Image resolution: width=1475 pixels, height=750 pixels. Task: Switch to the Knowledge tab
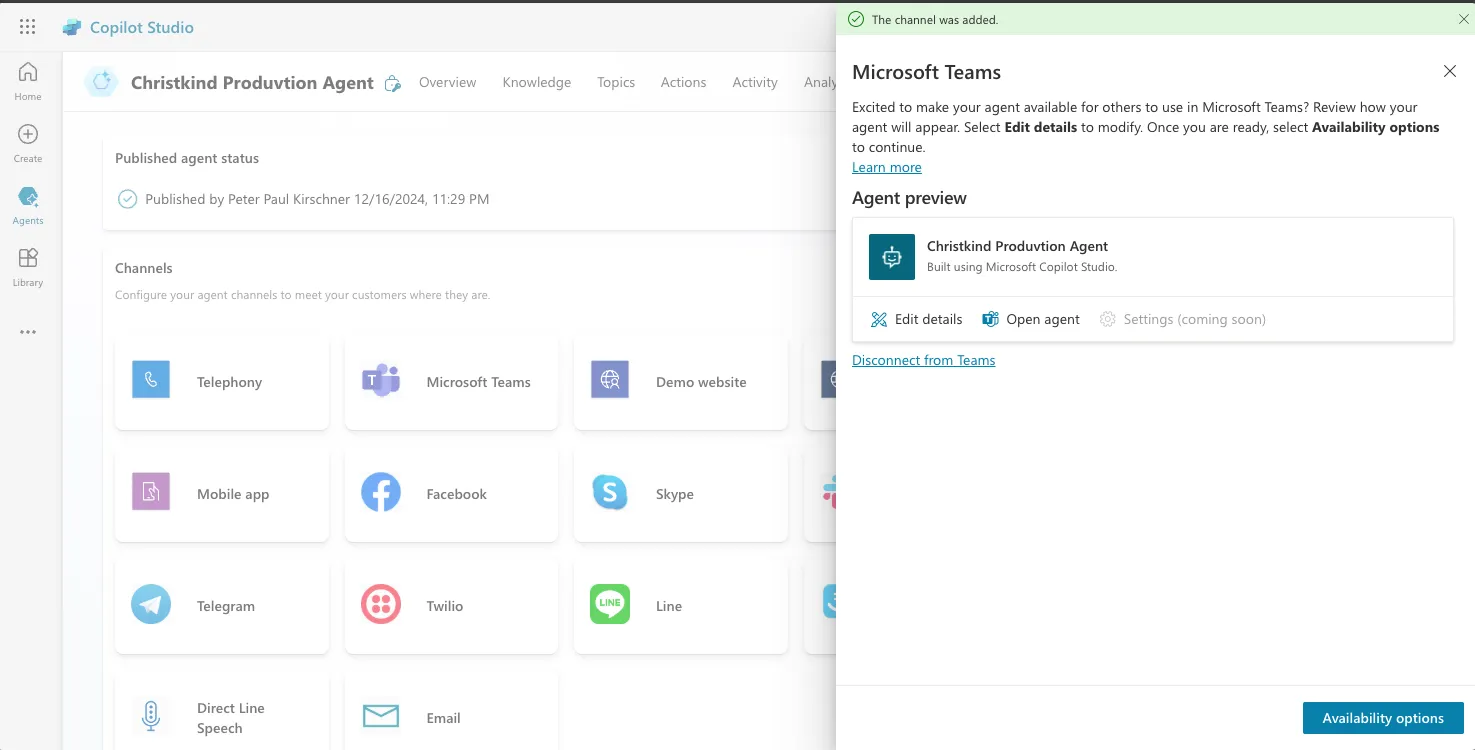[536, 82]
